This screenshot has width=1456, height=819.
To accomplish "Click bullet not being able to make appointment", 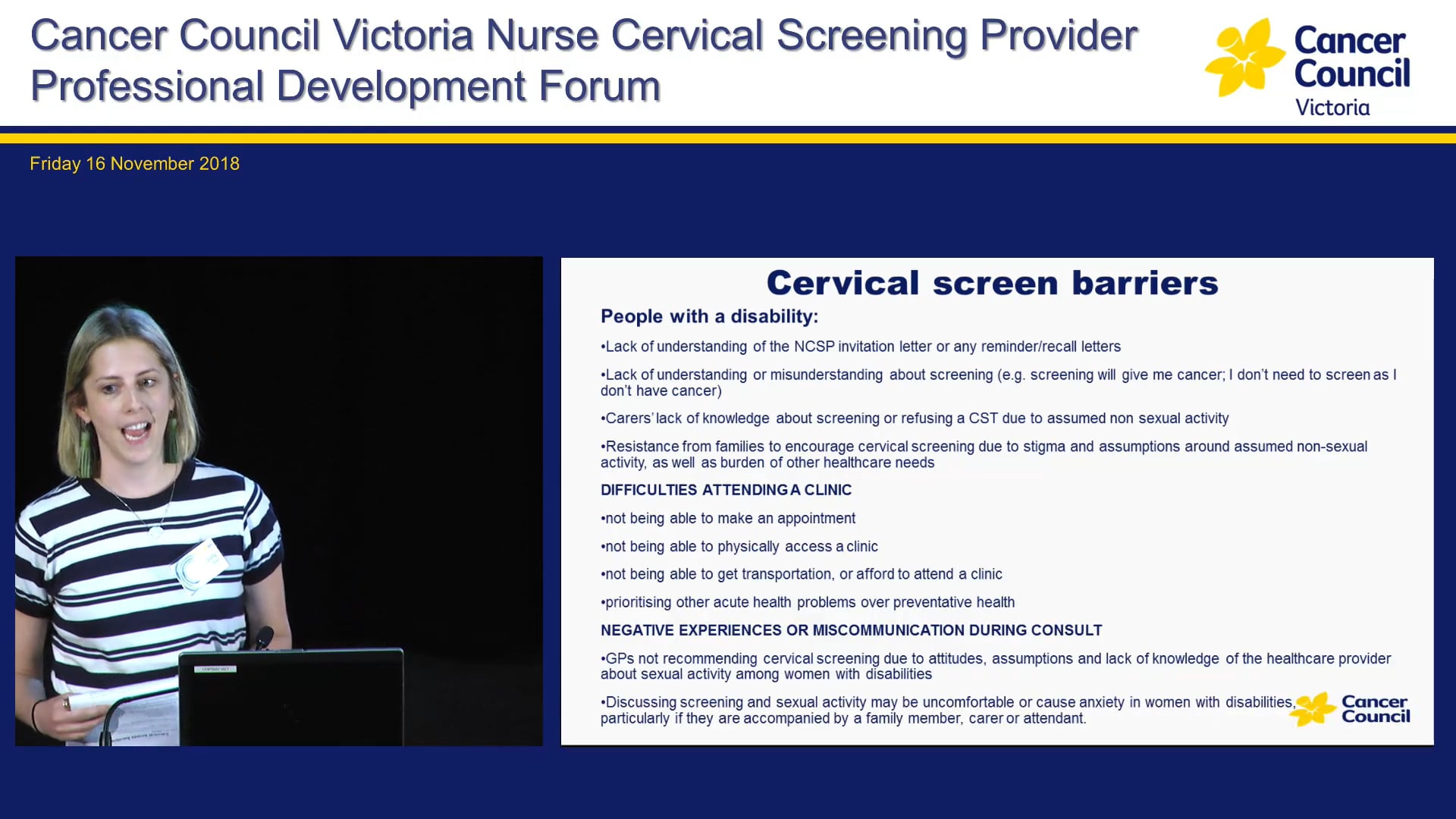I will [728, 518].
